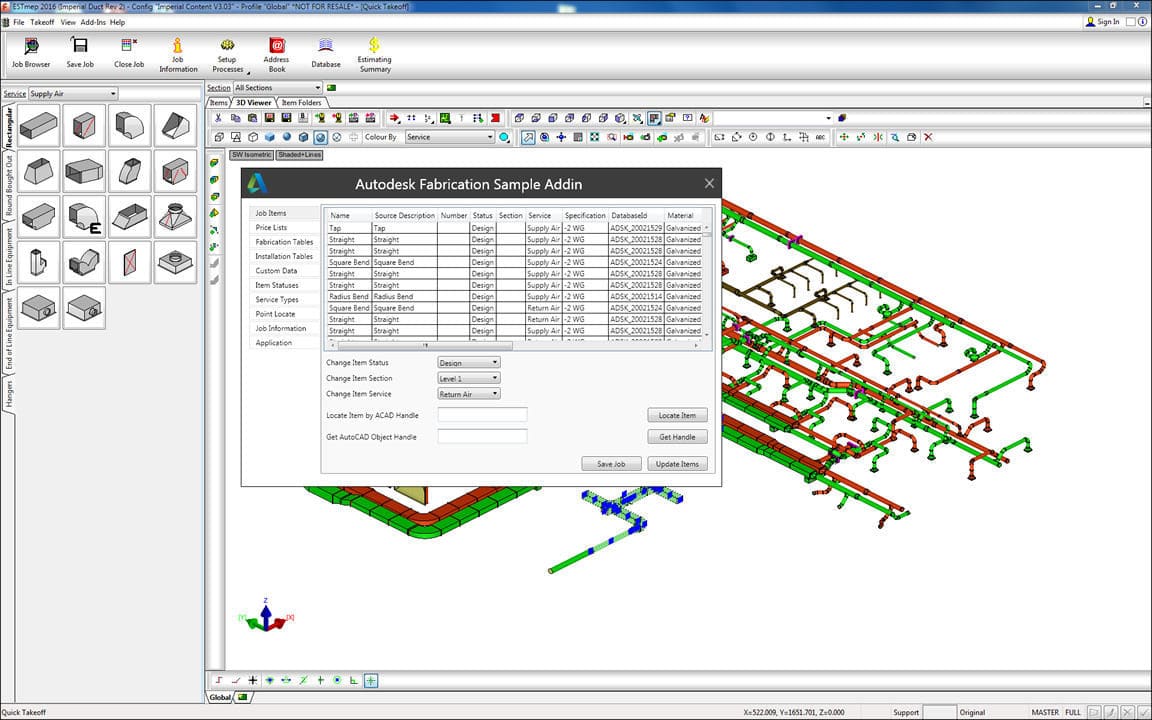Open the Change Item Status dropdown
The width and height of the screenshot is (1152, 720).
(467, 362)
